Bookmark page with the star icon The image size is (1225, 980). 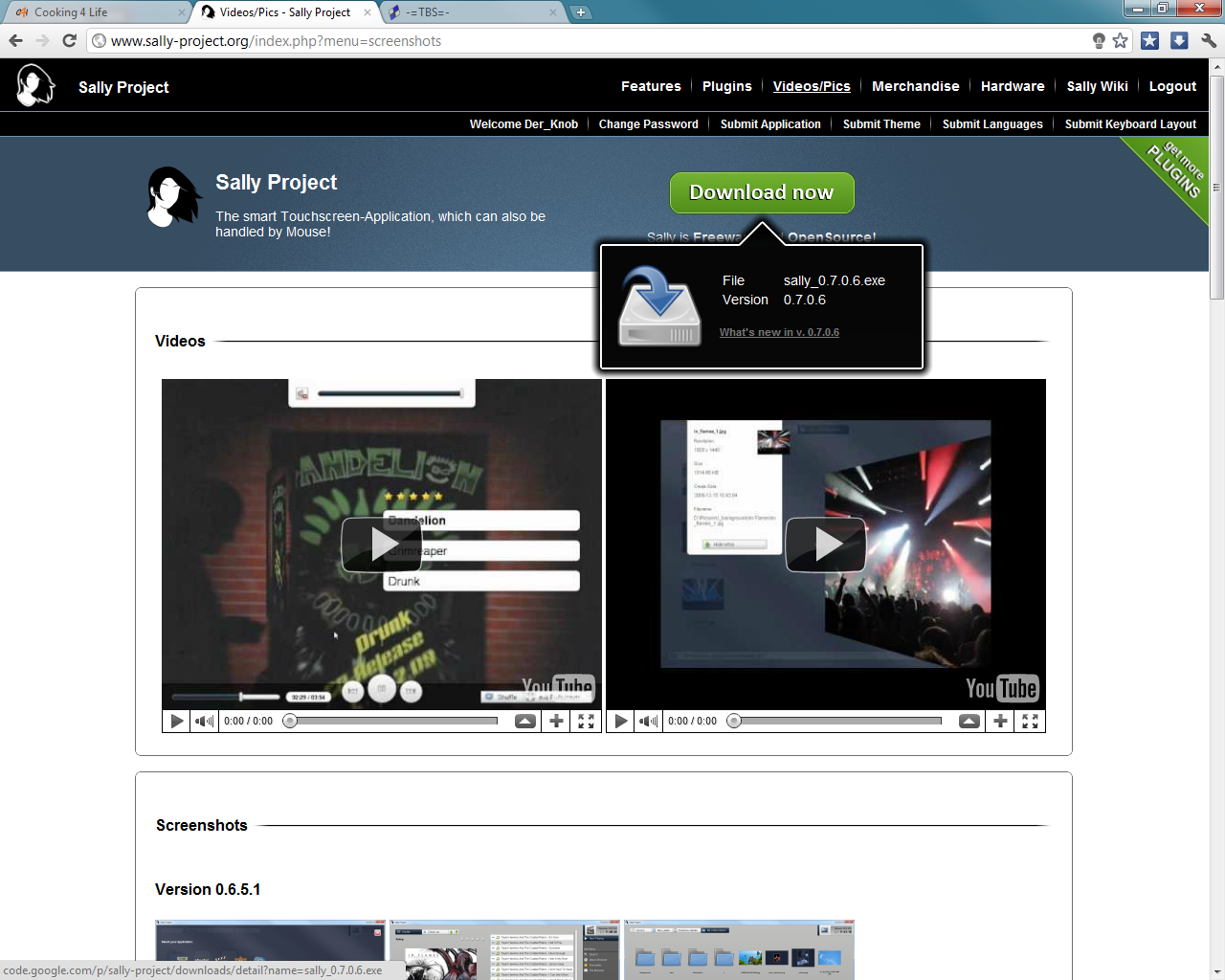[x=1120, y=40]
